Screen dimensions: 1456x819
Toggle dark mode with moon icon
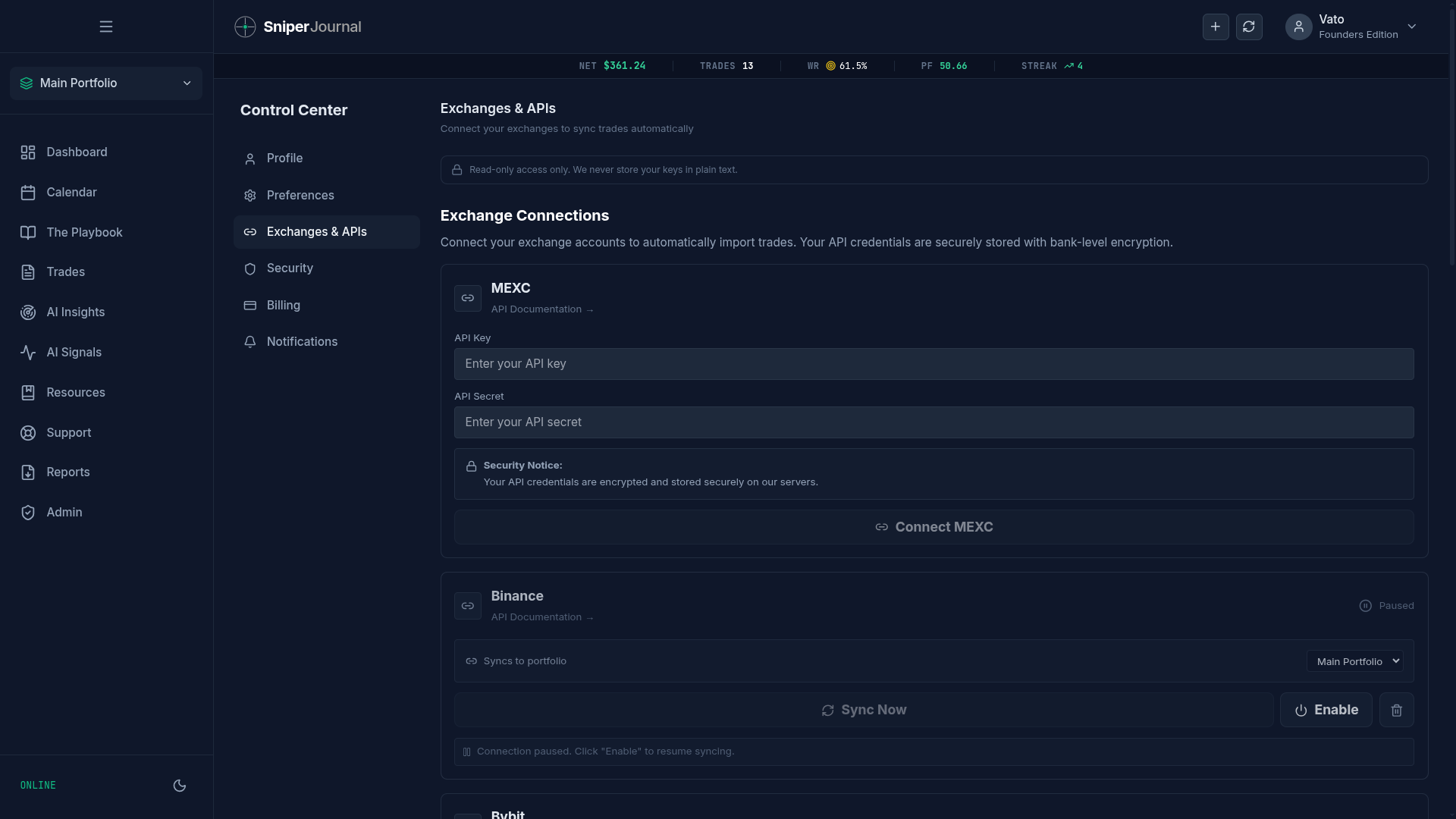180,786
